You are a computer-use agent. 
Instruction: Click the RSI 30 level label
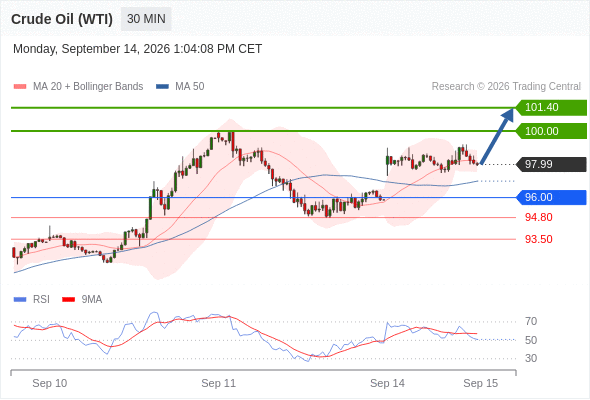531,358
